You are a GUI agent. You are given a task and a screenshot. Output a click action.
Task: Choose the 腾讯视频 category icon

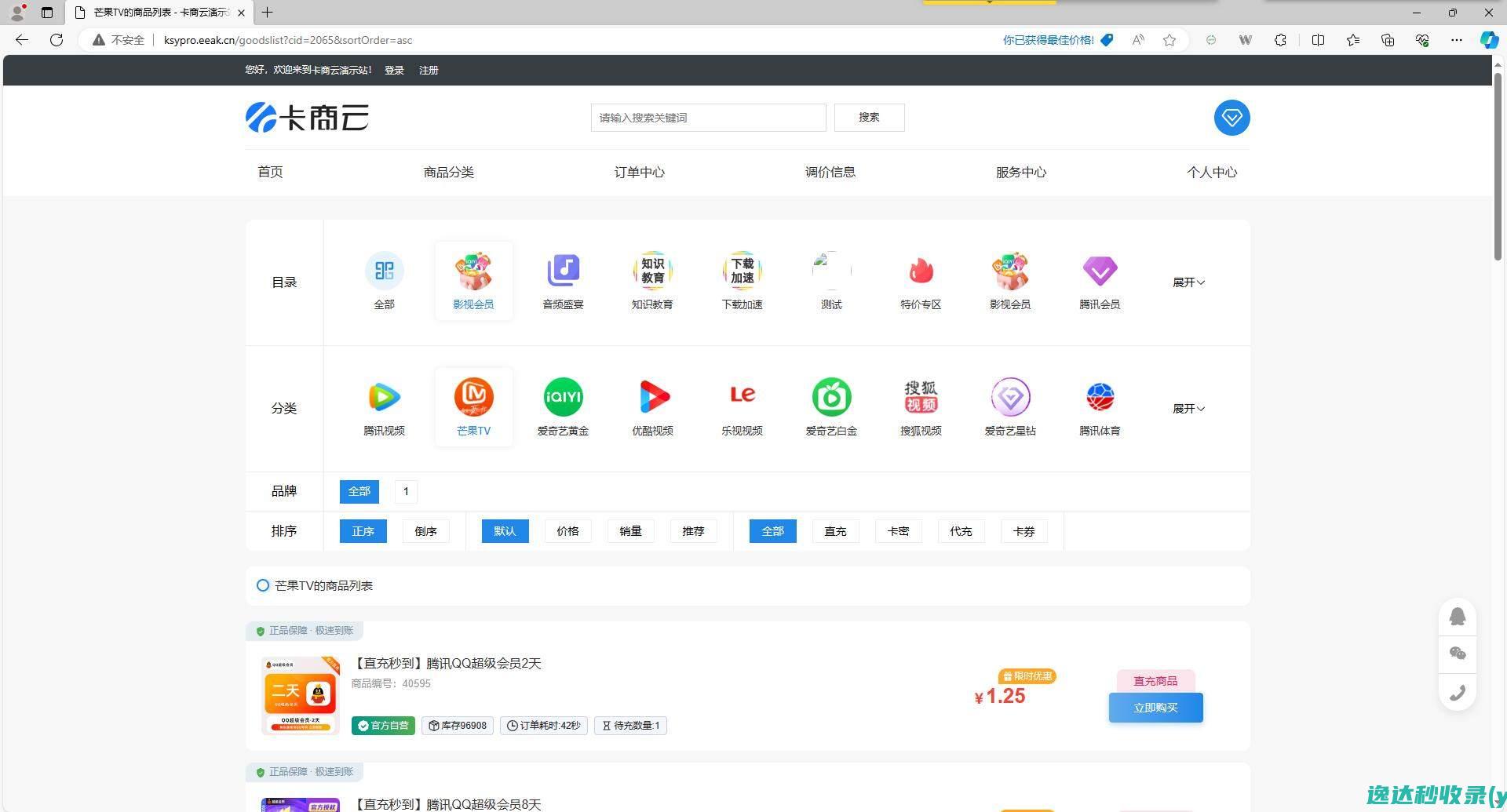click(x=384, y=397)
